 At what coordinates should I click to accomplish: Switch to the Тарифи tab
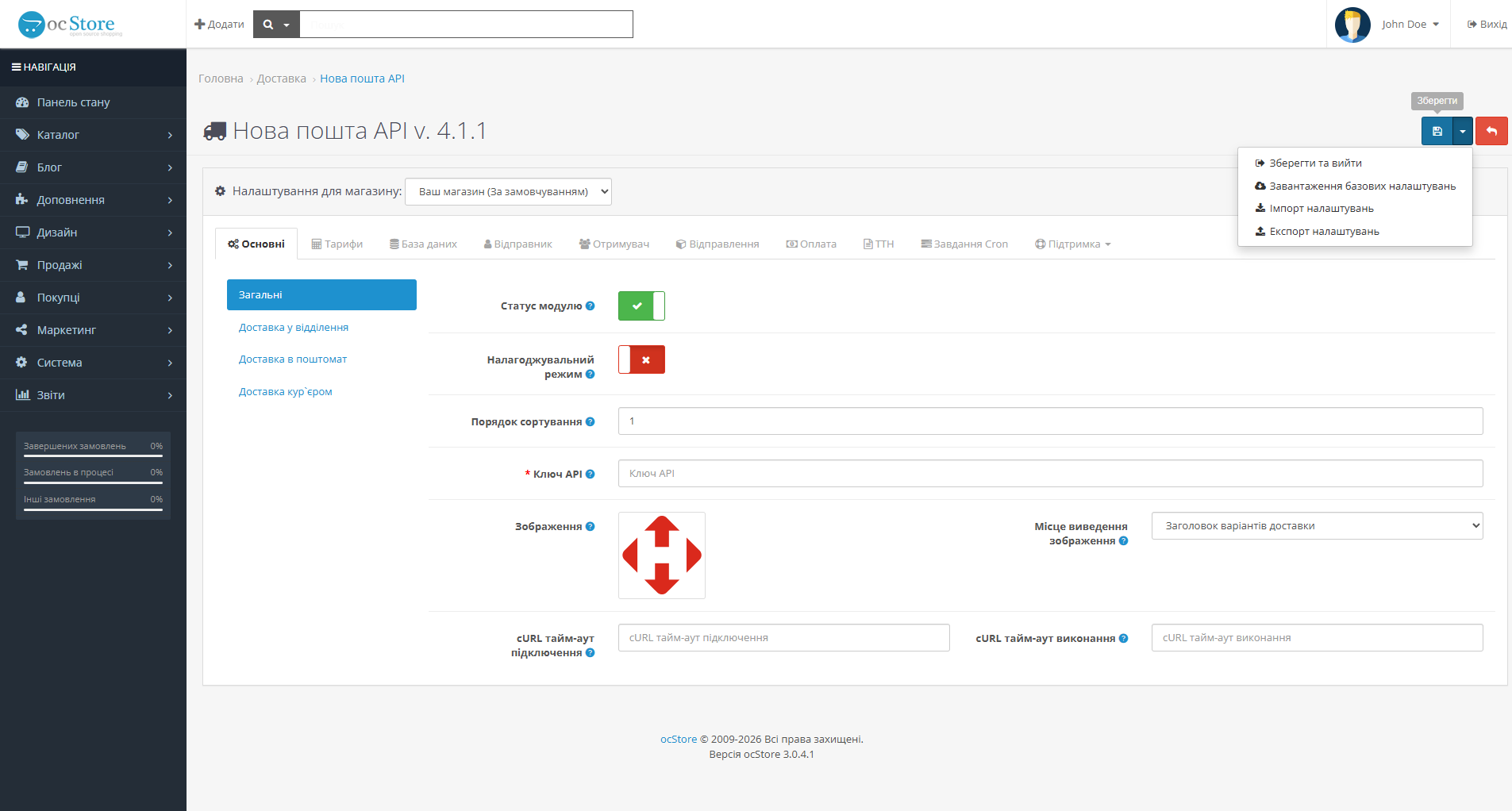click(337, 244)
